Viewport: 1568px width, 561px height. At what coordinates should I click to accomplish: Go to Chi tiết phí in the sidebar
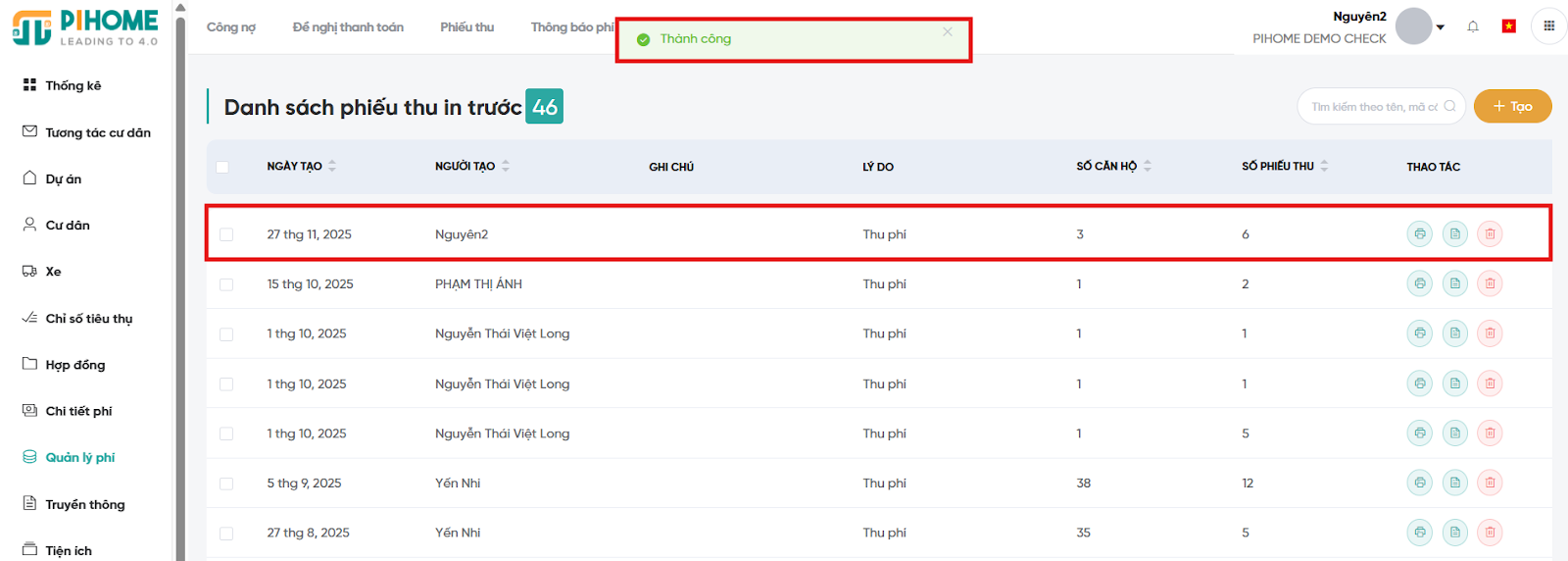tap(78, 411)
